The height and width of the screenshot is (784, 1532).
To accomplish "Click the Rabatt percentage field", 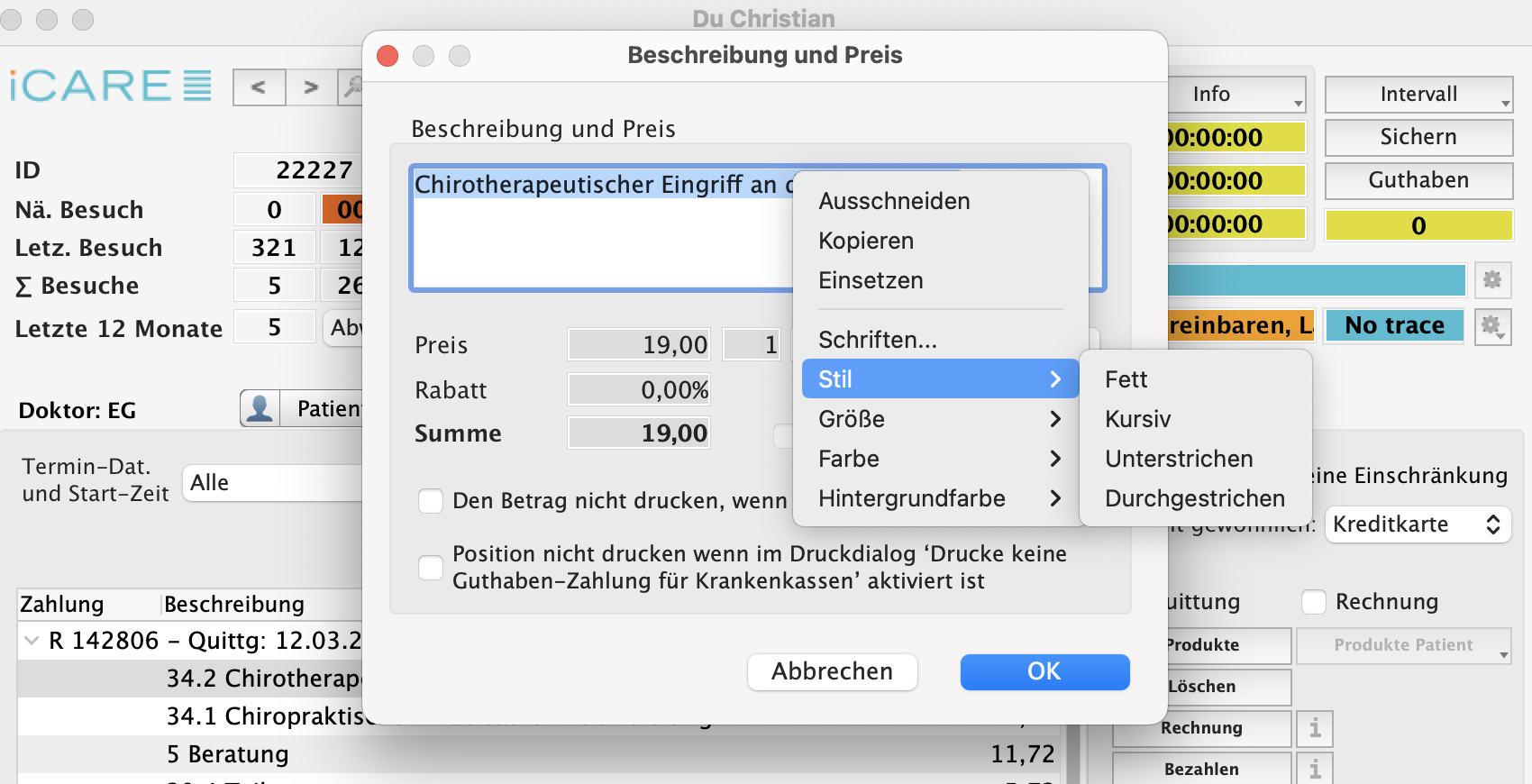I will pos(639,390).
